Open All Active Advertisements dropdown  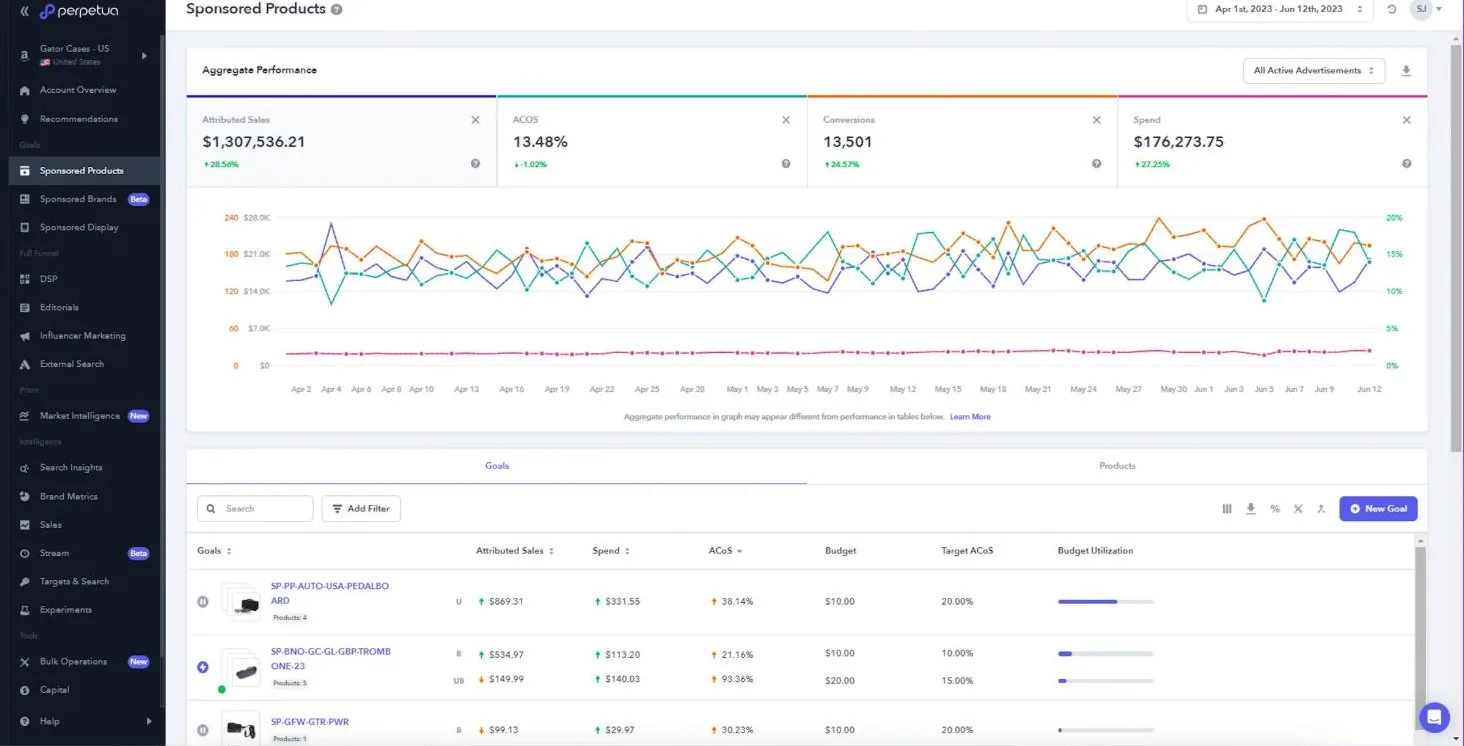(1314, 71)
